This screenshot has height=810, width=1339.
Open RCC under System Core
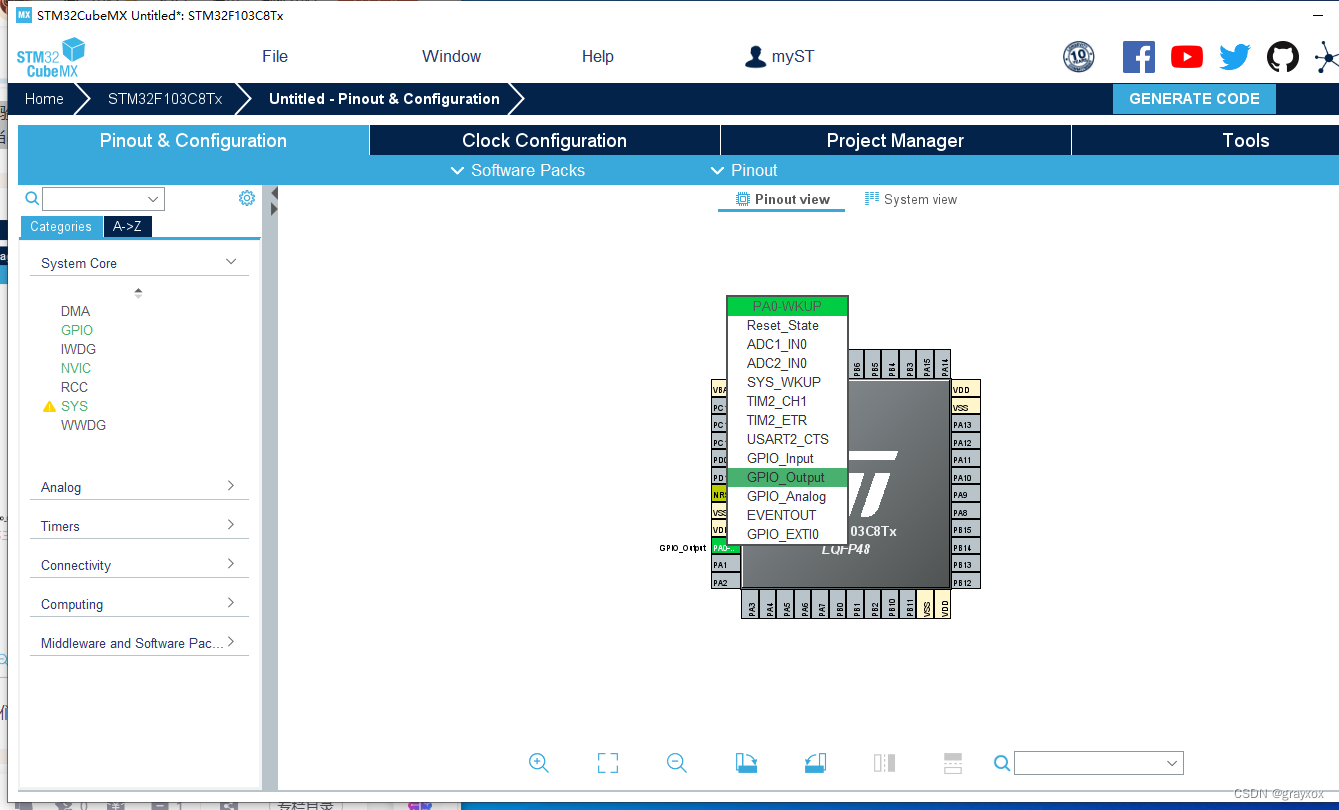74,387
